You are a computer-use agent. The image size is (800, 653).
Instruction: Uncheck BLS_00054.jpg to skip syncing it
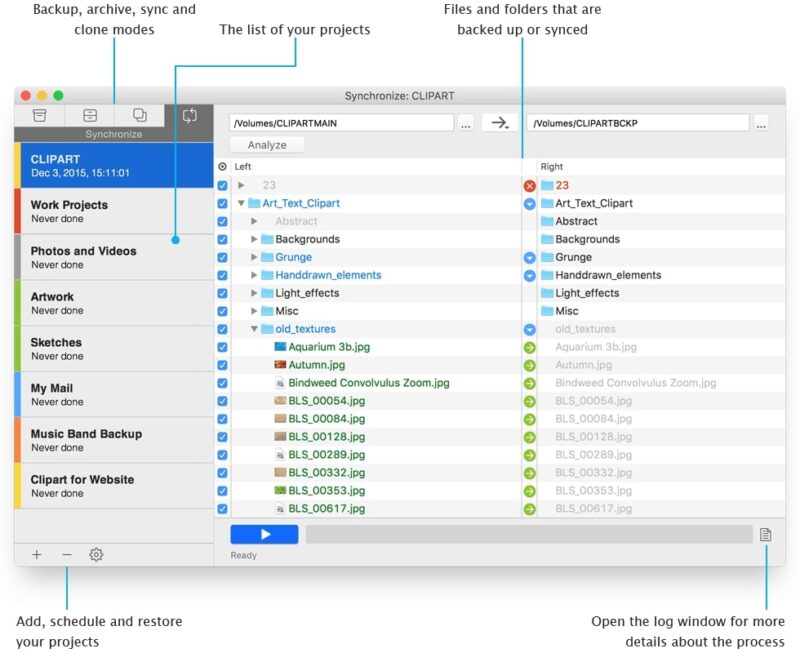(x=222, y=400)
